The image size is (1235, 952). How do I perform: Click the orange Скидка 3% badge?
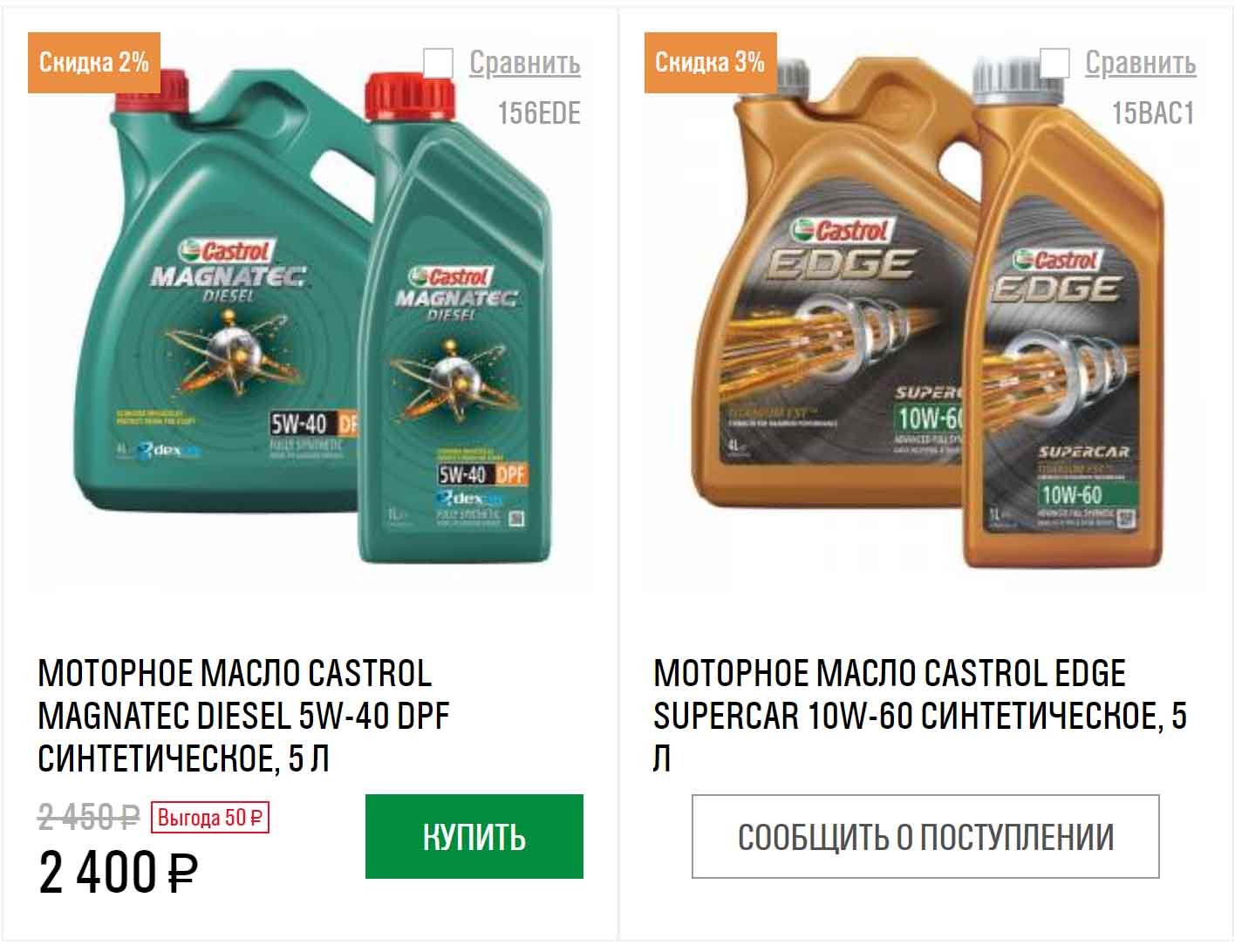710,63
